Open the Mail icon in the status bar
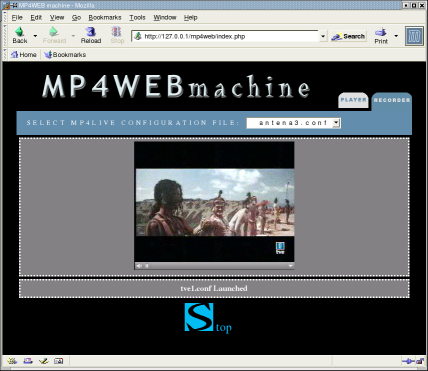428x371 pixels. tap(28, 361)
